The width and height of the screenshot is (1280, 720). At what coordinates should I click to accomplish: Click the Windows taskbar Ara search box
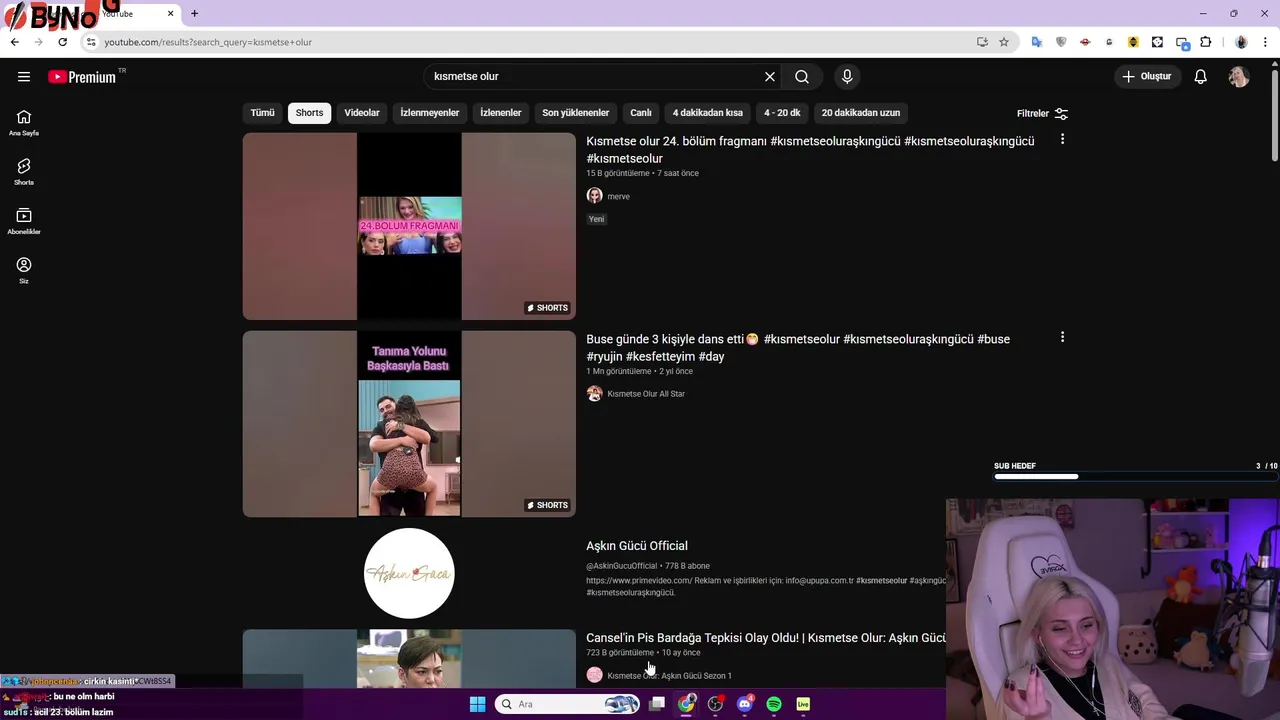pyautogui.click(x=567, y=704)
